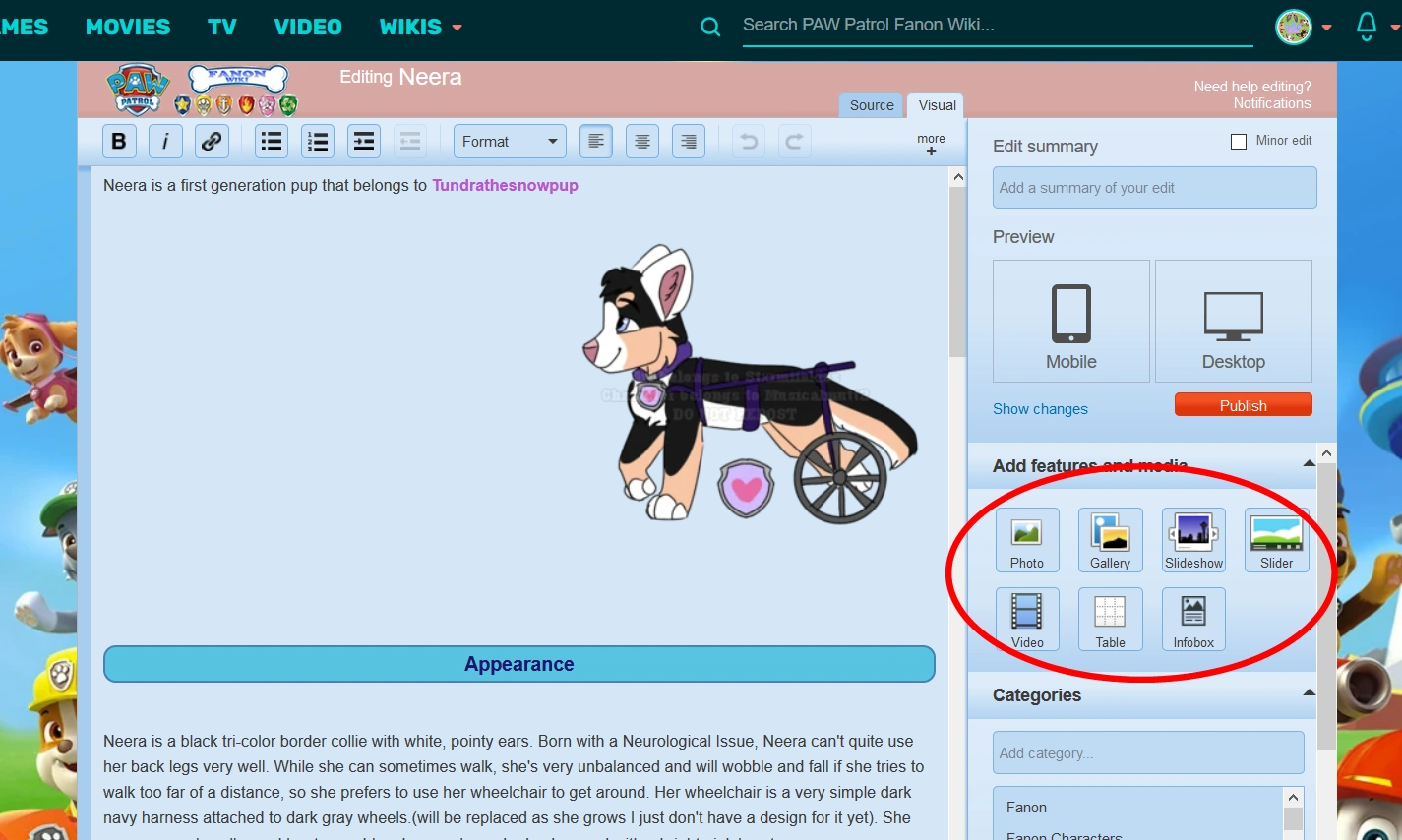Open Need help editing link
This screenshot has height=840, width=1402.
pos(1252,87)
